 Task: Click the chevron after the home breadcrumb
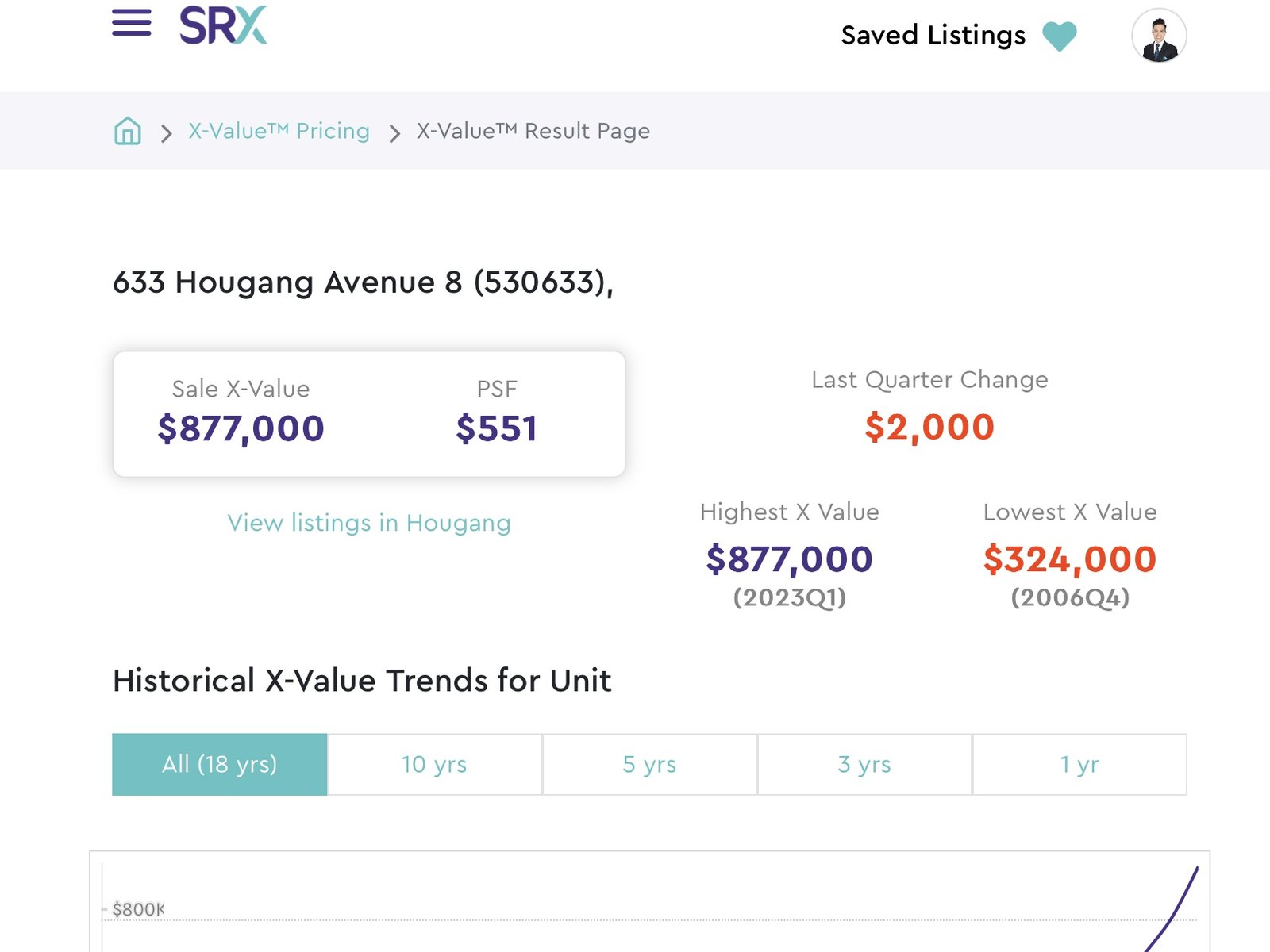point(166,133)
